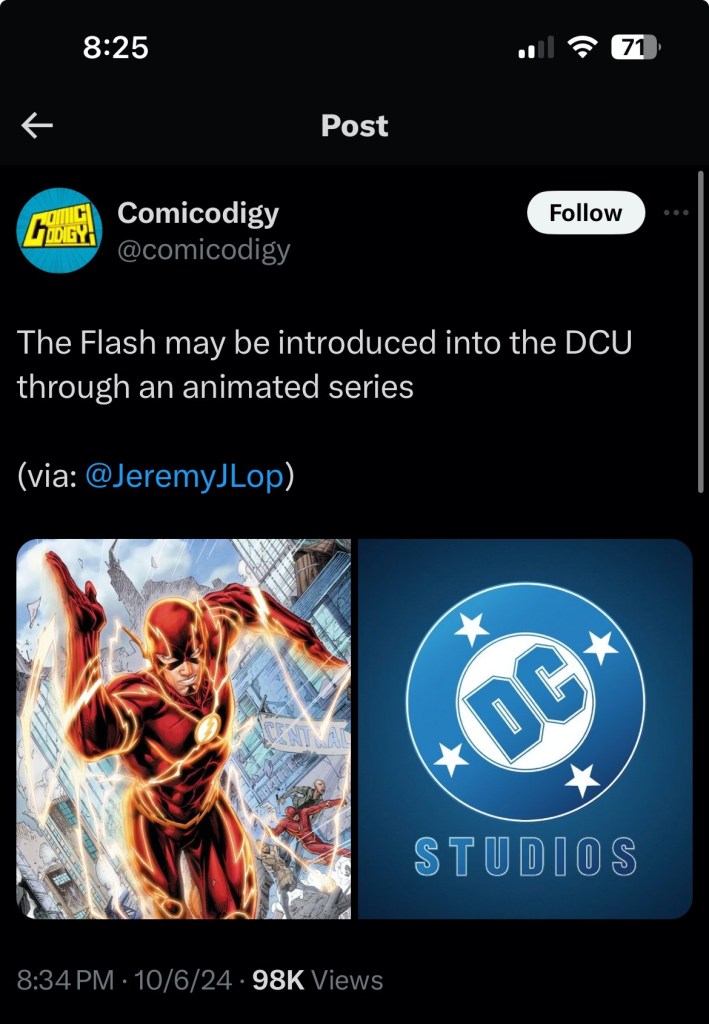Click the vertical scrollbar on the right
The height and width of the screenshot is (1024, 709).
coord(701,332)
